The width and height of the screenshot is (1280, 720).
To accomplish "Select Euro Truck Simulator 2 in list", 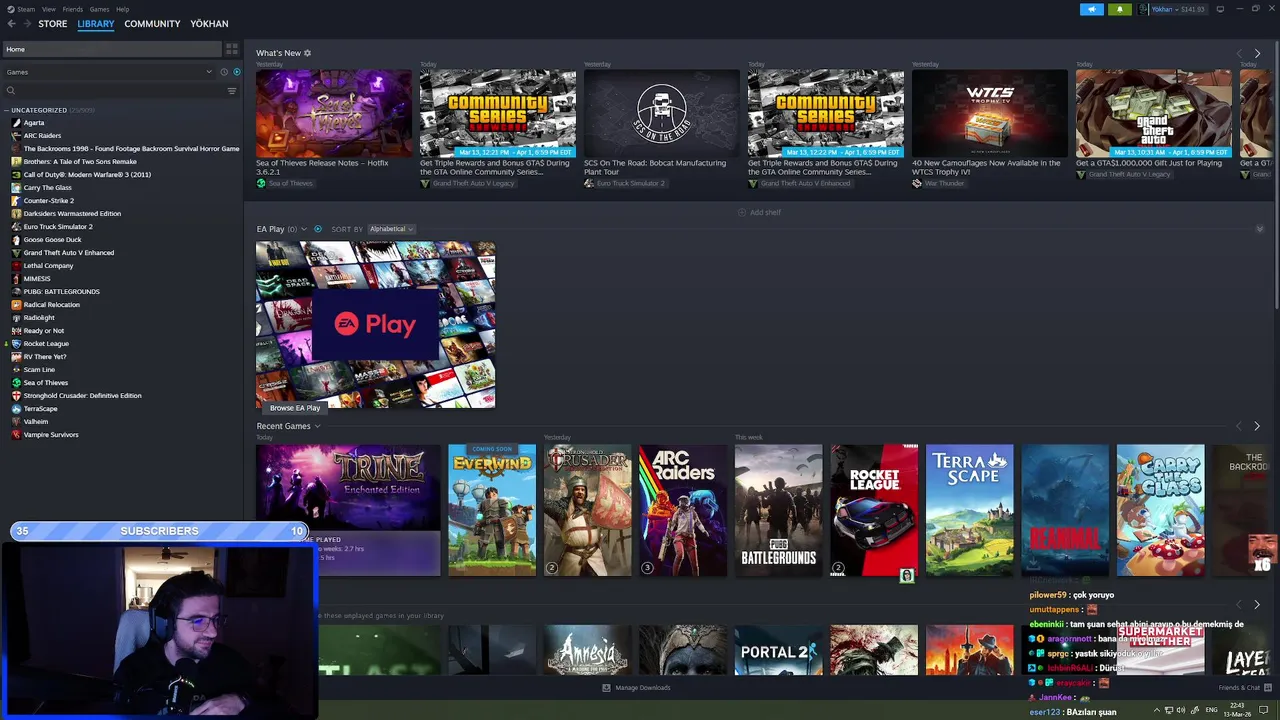I will pyautogui.click(x=58, y=226).
